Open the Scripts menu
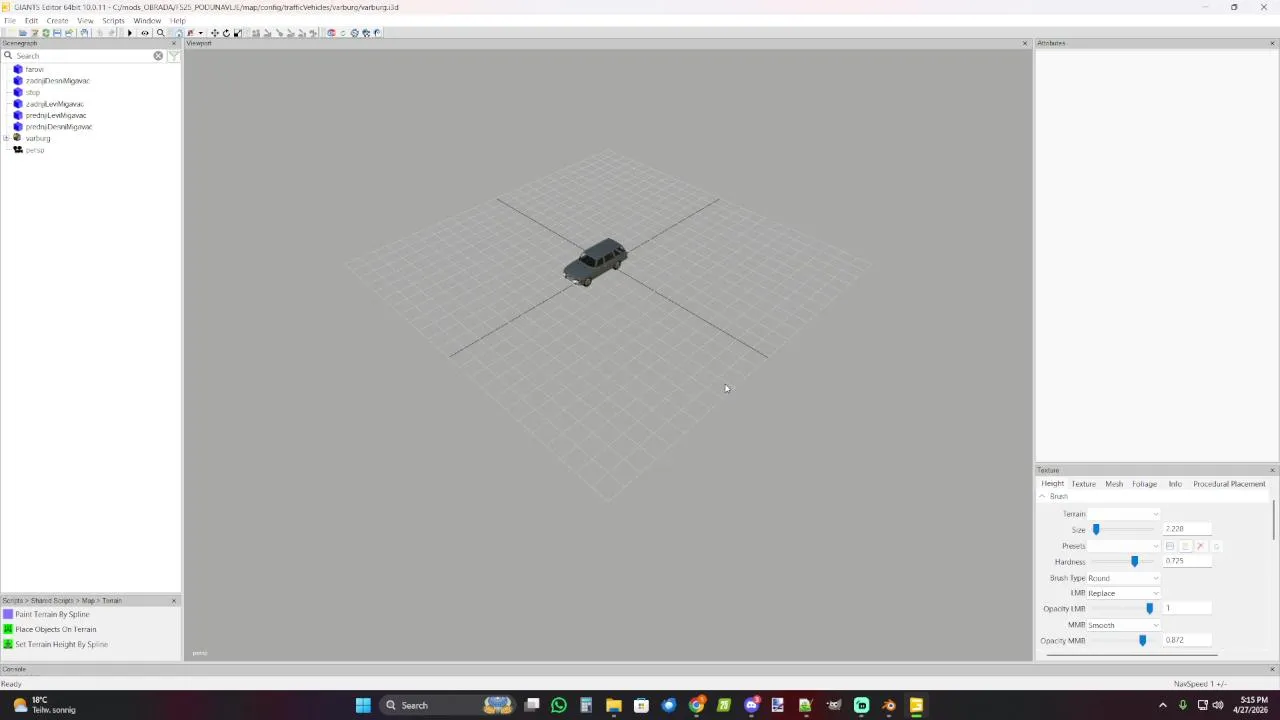The width and height of the screenshot is (1280, 720). pyautogui.click(x=113, y=20)
